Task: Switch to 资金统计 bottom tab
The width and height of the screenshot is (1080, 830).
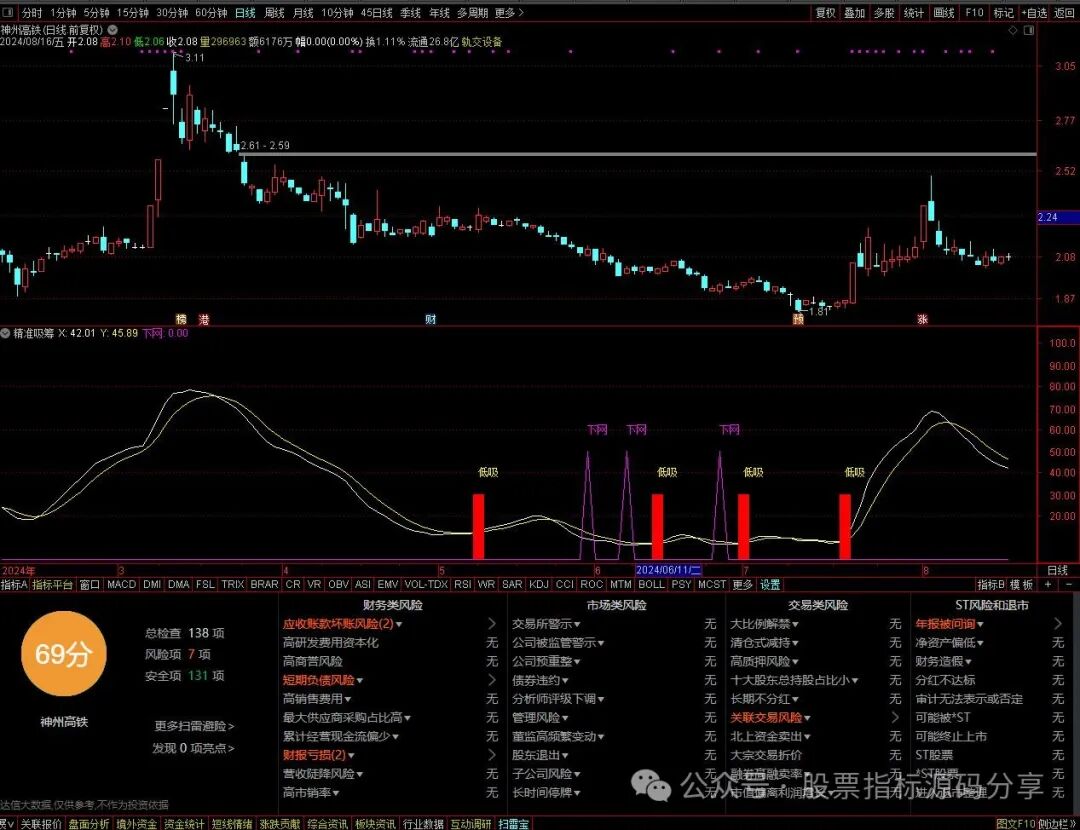Action: click(x=184, y=824)
